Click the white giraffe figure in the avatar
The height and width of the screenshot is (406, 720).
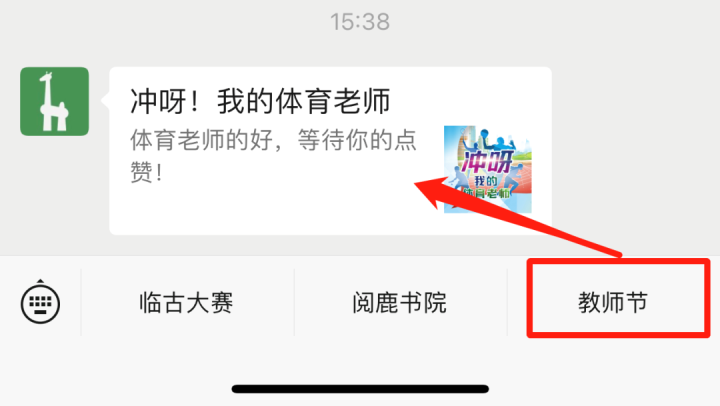(53, 101)
